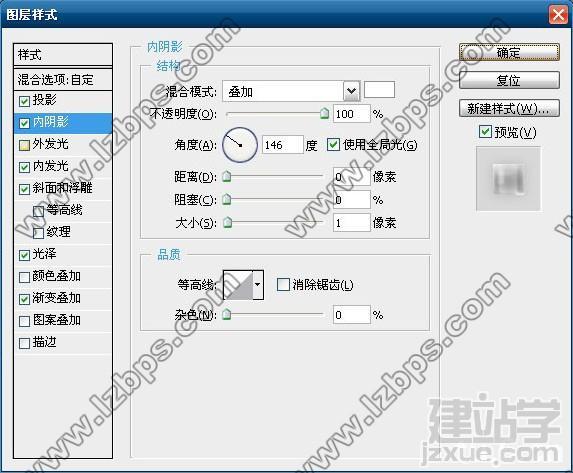Open the contour curve picker thumbnail
573x473 pixels.
tap(238, 285)
